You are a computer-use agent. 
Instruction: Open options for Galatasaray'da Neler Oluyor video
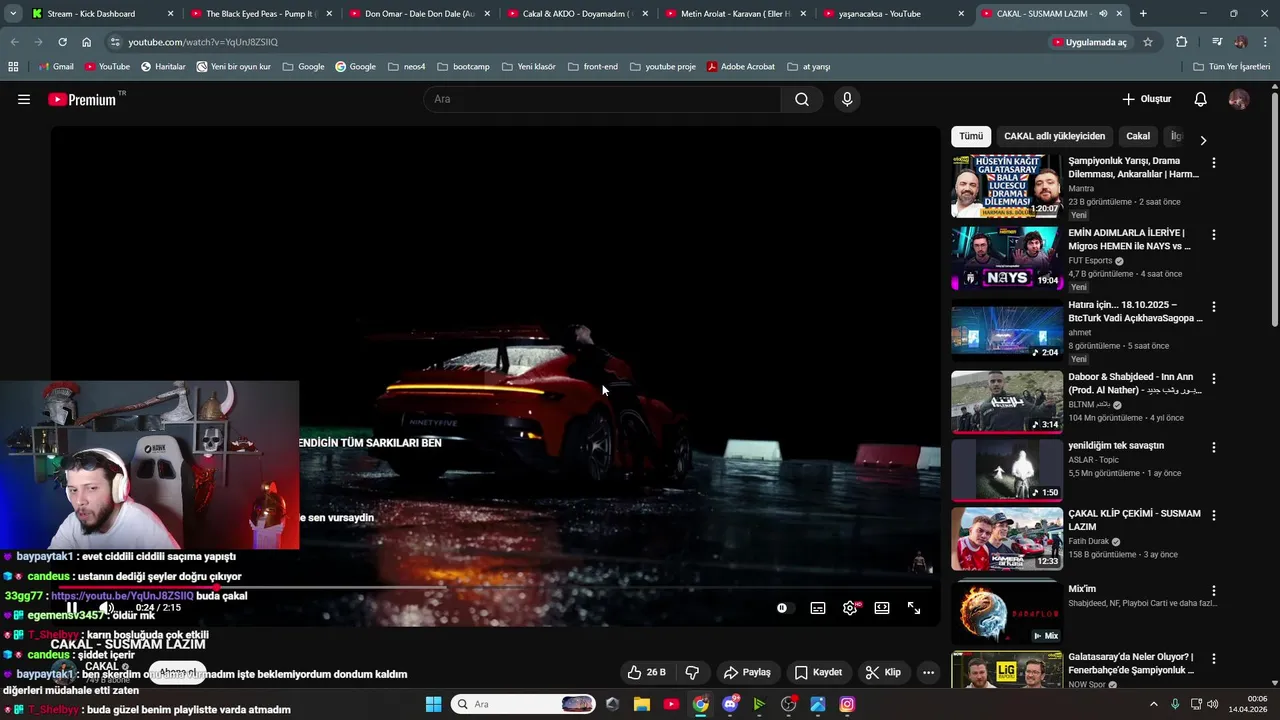pos(1214,658)
